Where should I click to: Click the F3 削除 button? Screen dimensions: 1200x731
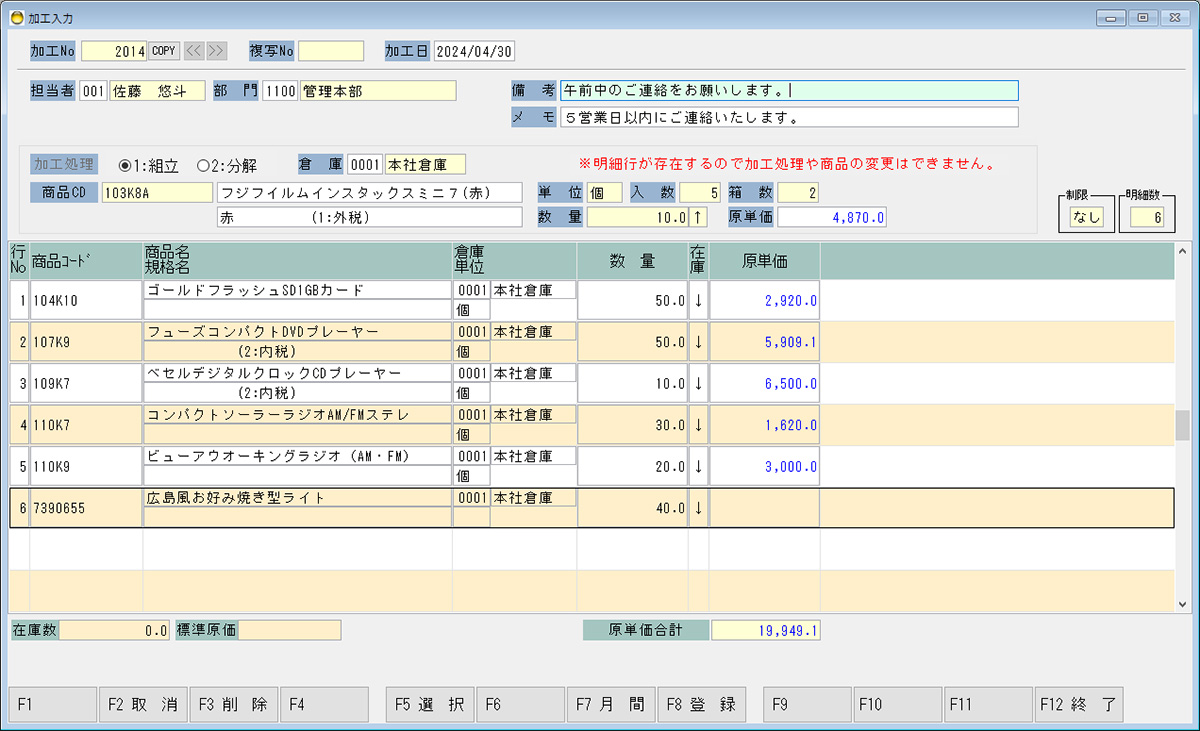tap(233, 704)
